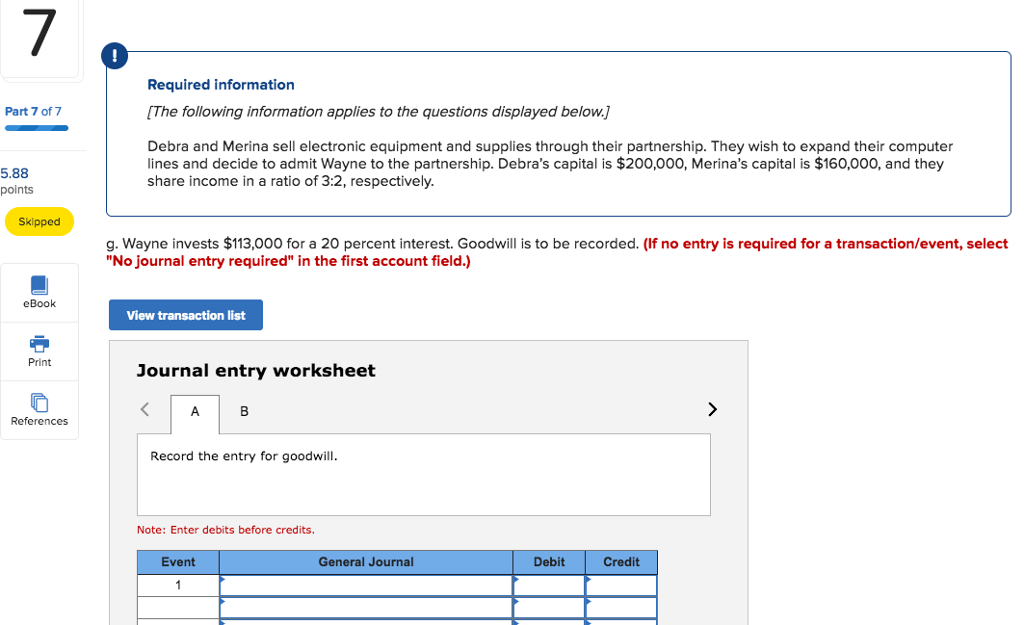
Task: Click the 5.88 points text
Action: [x=16, y=180]
